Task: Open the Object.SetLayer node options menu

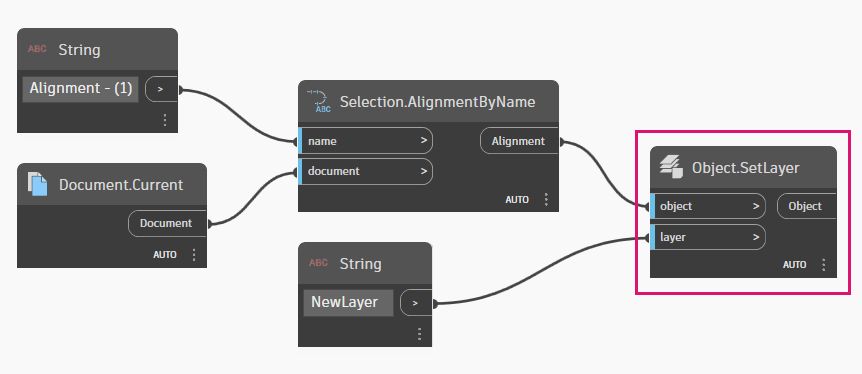Action: pyautogui.click(x=823, y=265)
